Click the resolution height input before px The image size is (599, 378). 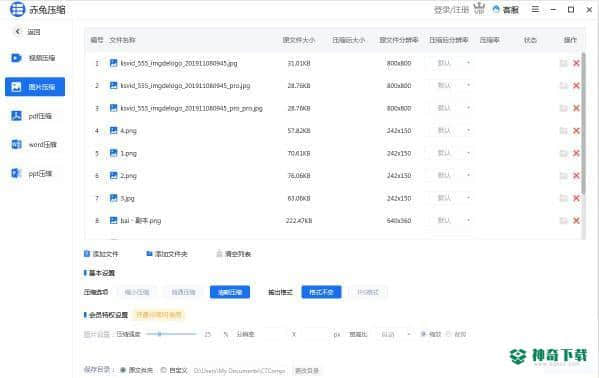click(x=314, y=334)
